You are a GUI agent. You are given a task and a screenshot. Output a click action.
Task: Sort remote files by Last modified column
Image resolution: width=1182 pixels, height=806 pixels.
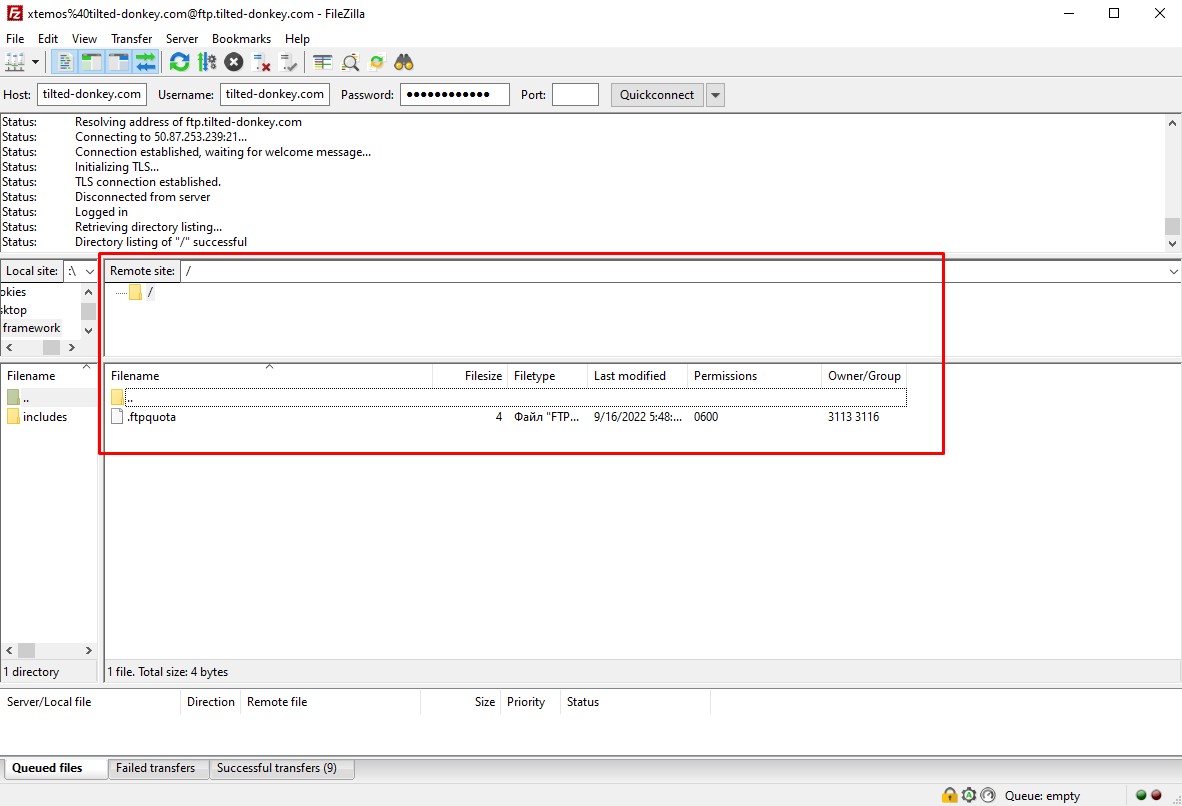point(638,375)
